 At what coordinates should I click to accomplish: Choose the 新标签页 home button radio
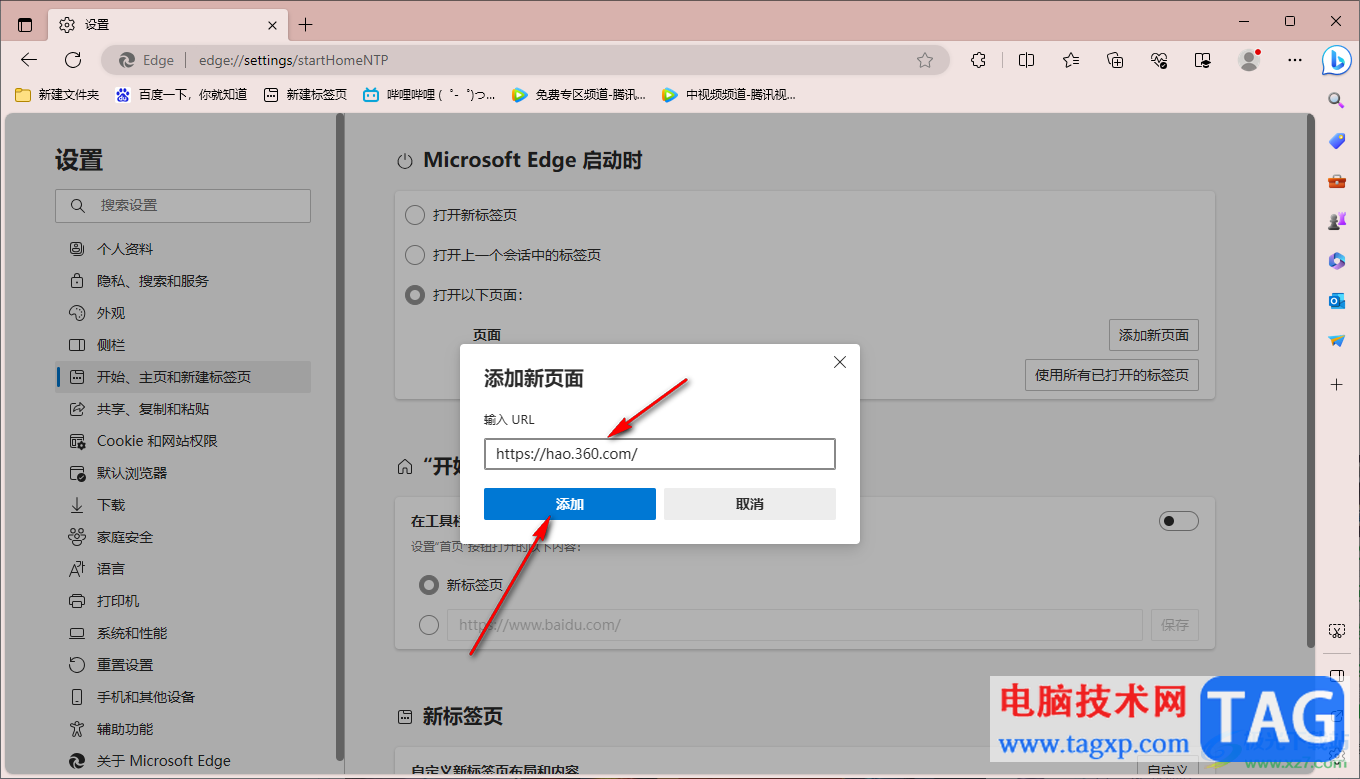coord(429,585)
